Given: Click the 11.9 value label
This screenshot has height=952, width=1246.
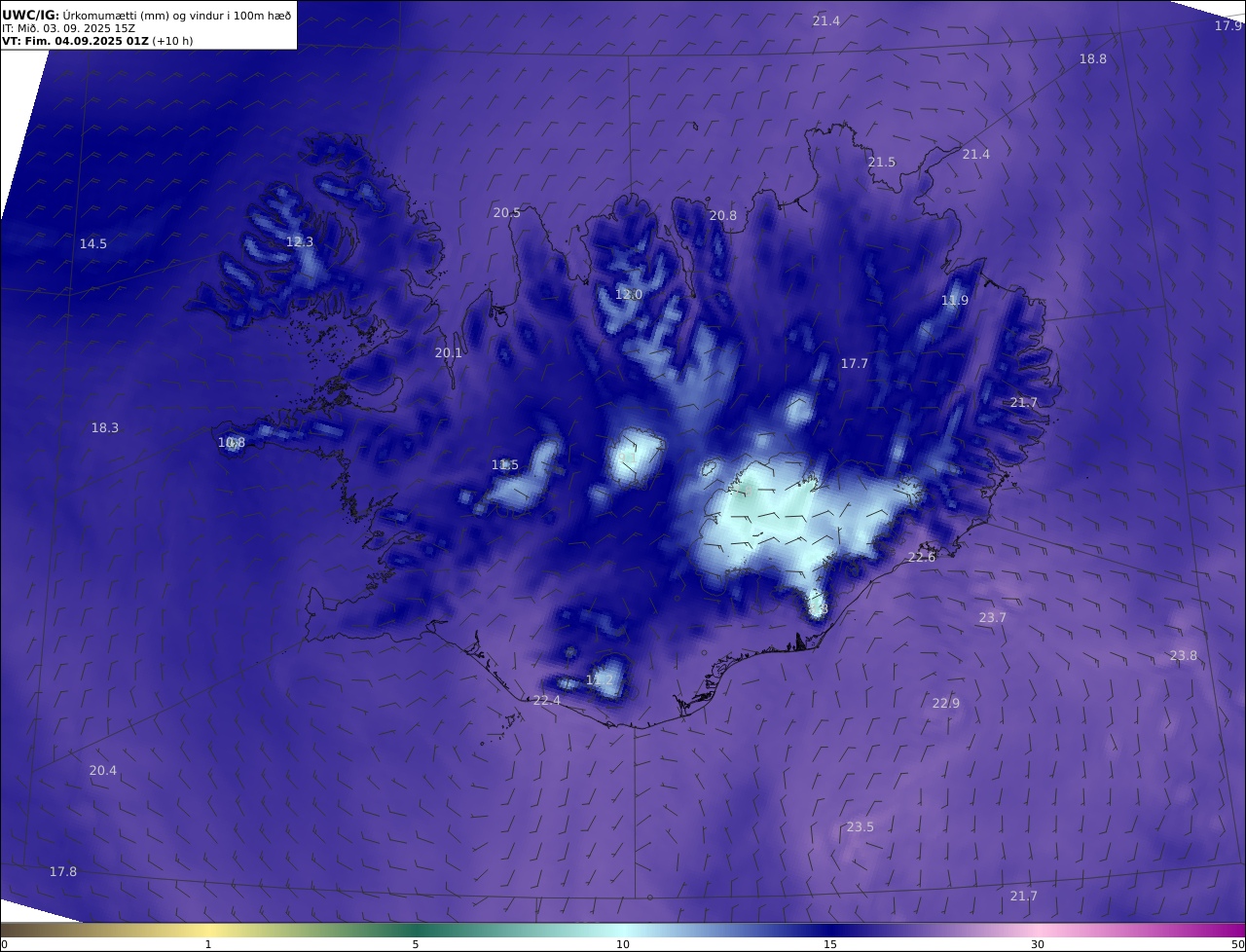Looking at the screenshot, I should (955, 301).
